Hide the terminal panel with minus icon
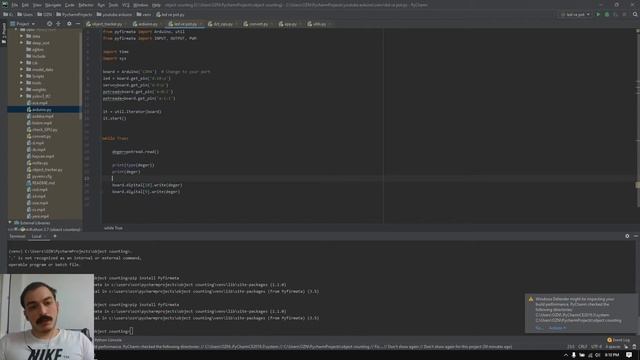Viewport: 640px width, 360px height. pos(636,236)
